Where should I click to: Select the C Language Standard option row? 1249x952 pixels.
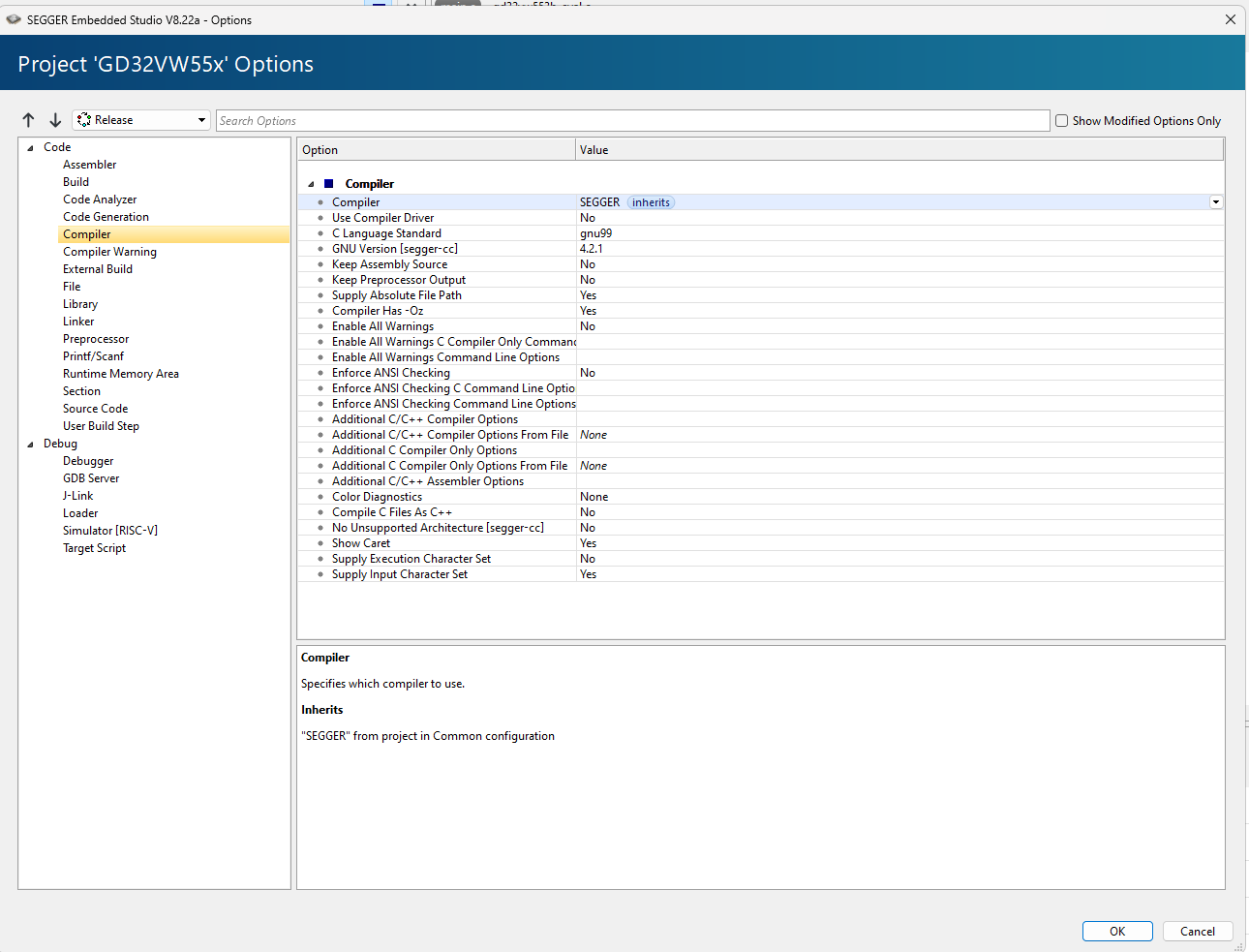[x=386, y=233]
